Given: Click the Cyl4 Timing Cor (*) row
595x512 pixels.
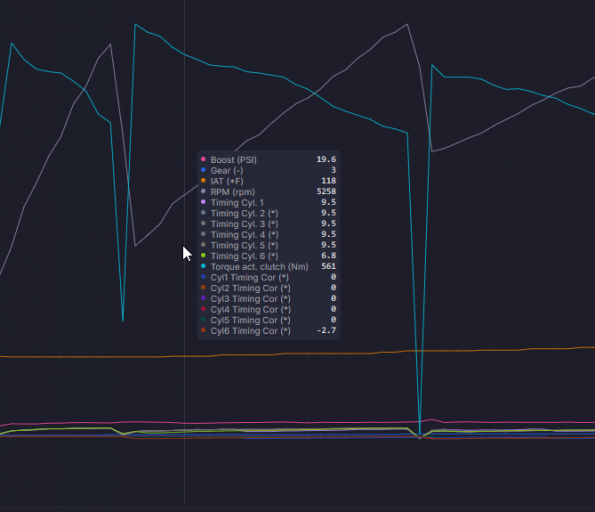Looking at the screenshot, I should 269,309.
